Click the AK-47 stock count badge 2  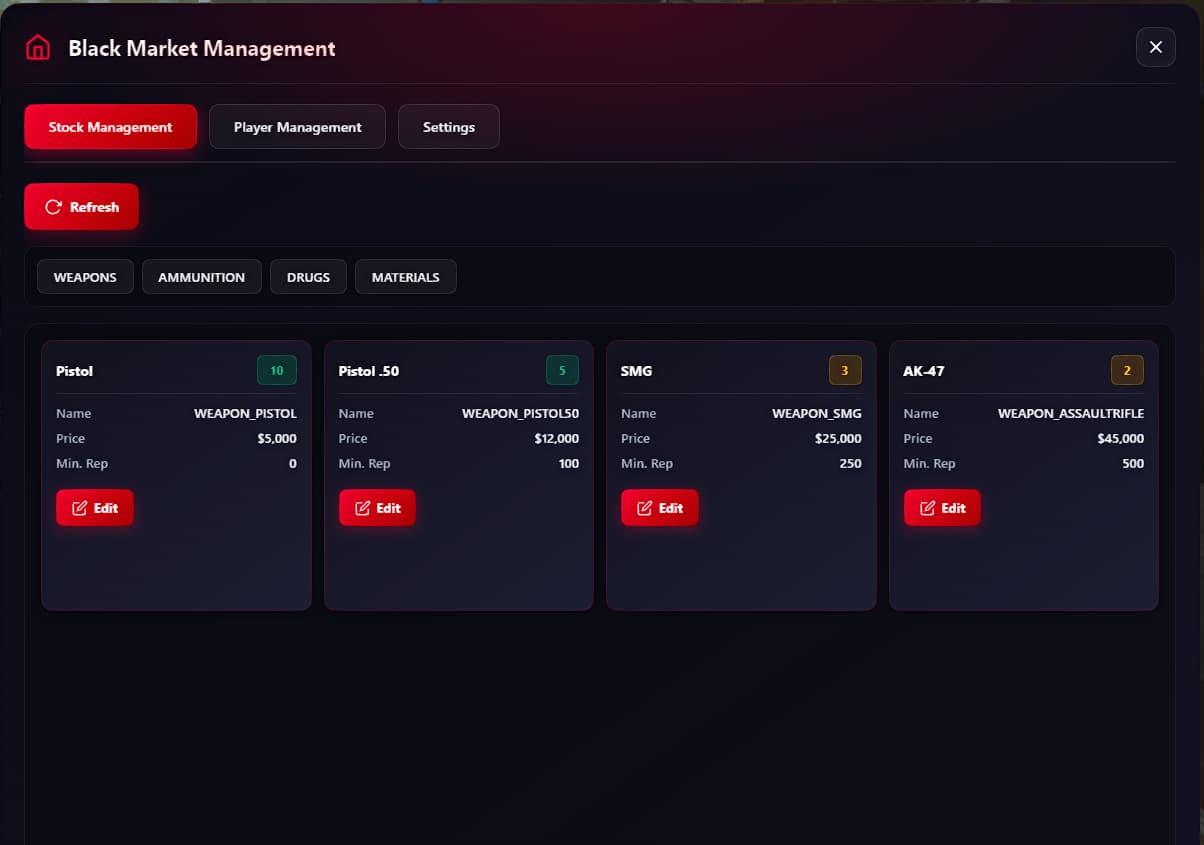point(1127,371)
